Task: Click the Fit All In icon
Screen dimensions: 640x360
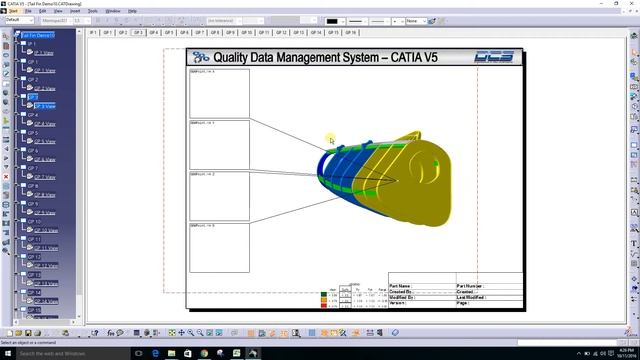Action: coord(172,333)
